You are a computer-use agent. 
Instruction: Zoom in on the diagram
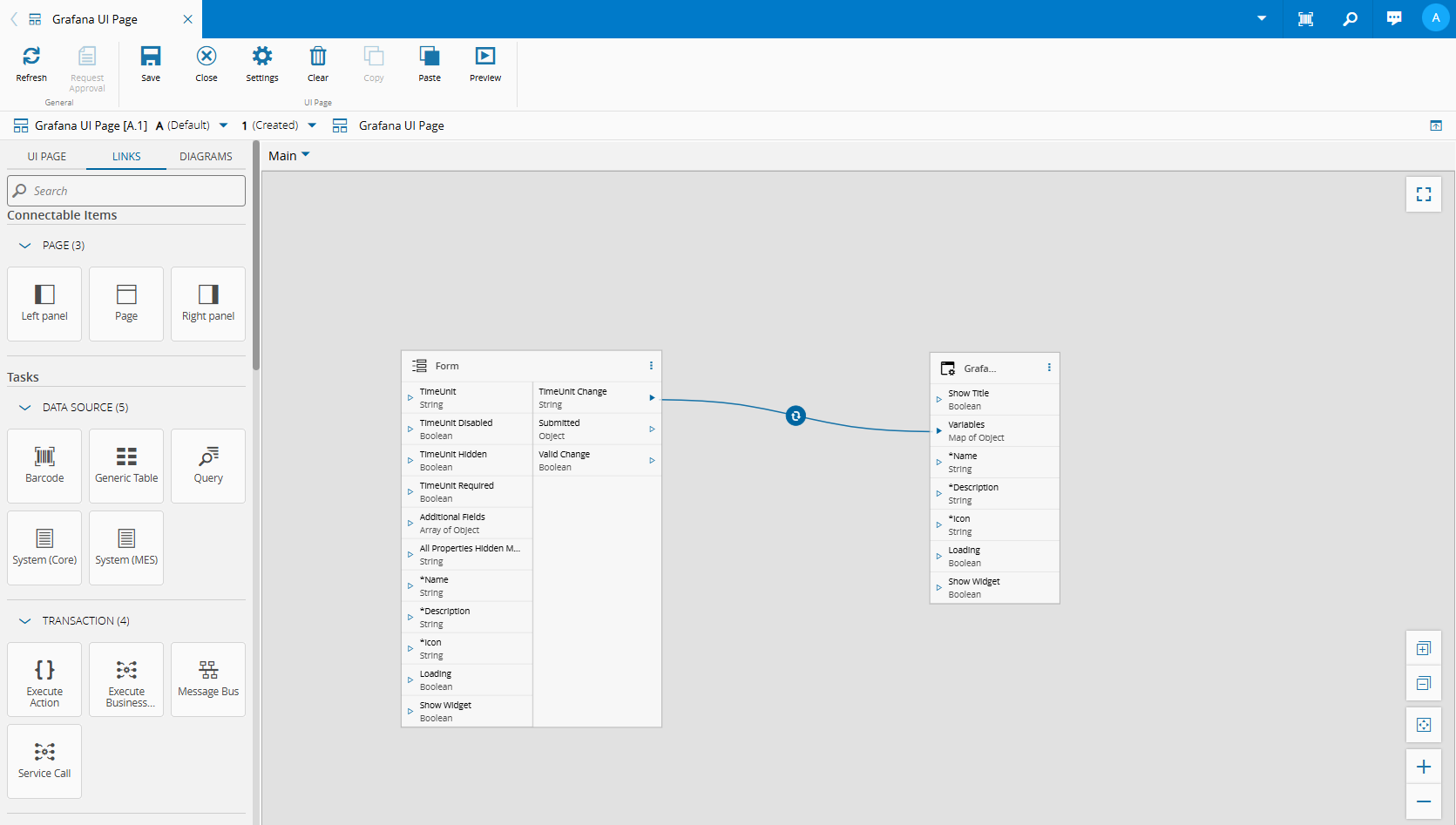coord(1424,767)
